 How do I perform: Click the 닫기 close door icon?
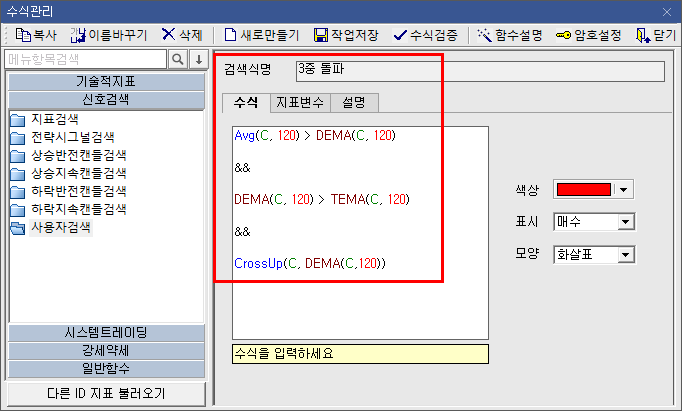click(643, 35)
